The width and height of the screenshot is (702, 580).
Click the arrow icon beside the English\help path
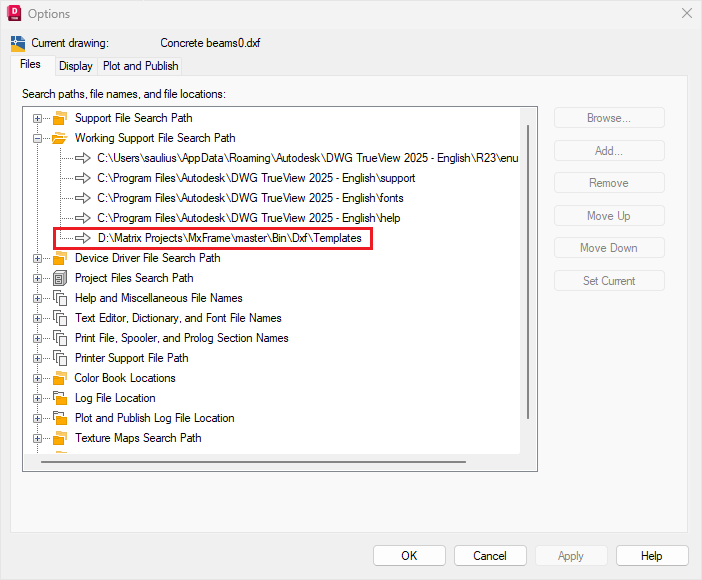point(83,218)
